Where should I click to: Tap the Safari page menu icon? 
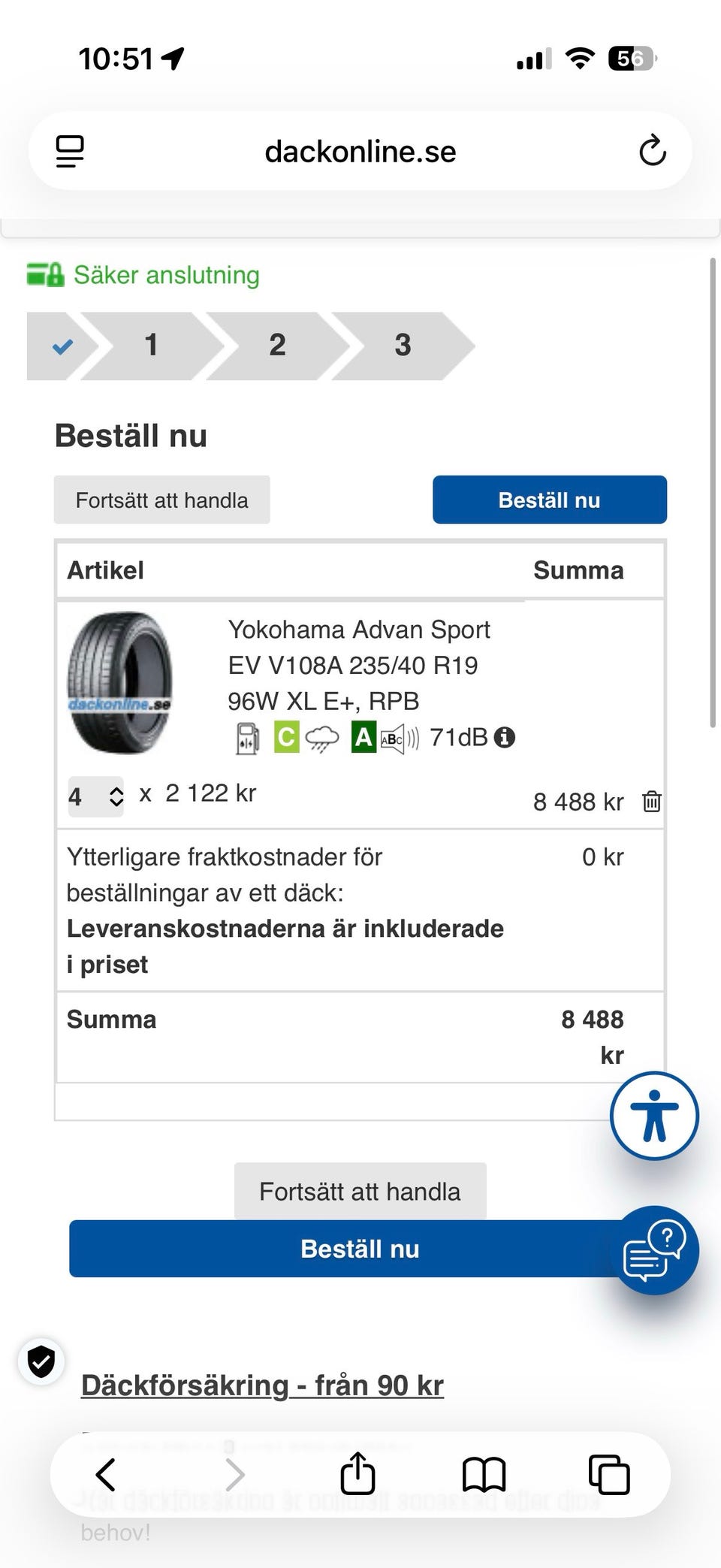pyautogui.click(x=70, y=151)
